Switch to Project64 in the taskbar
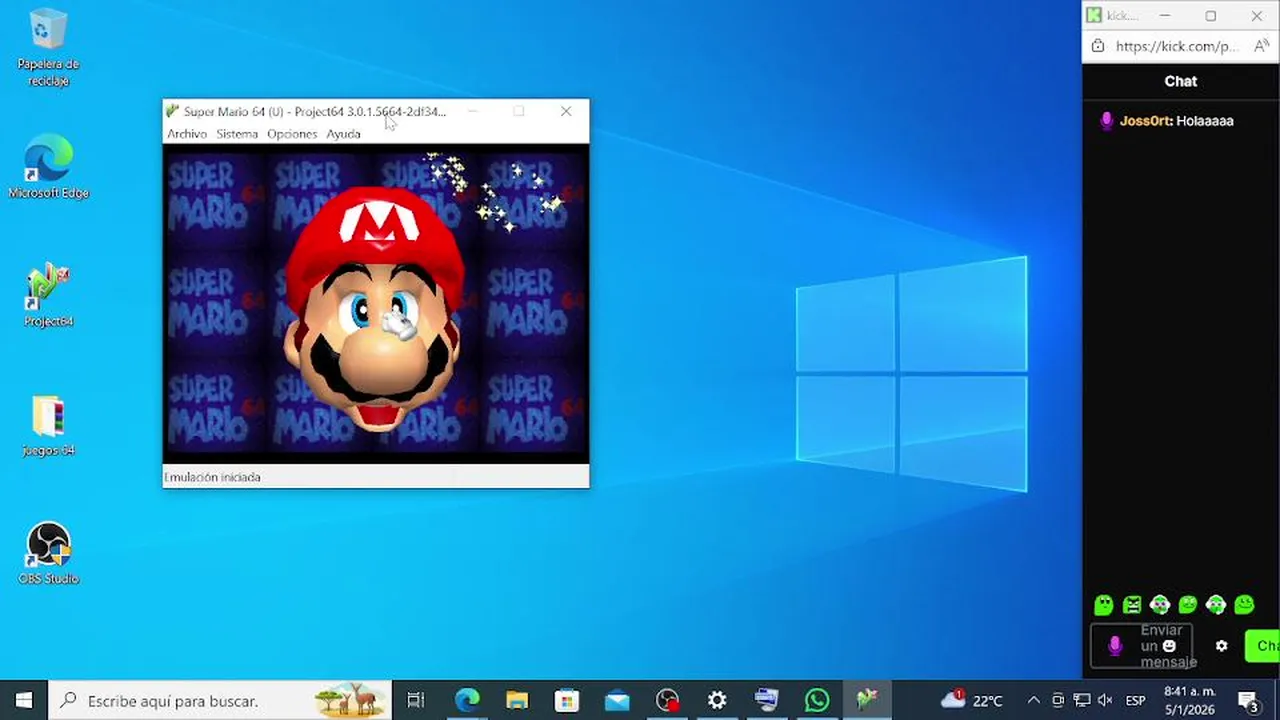 point(867,700)
